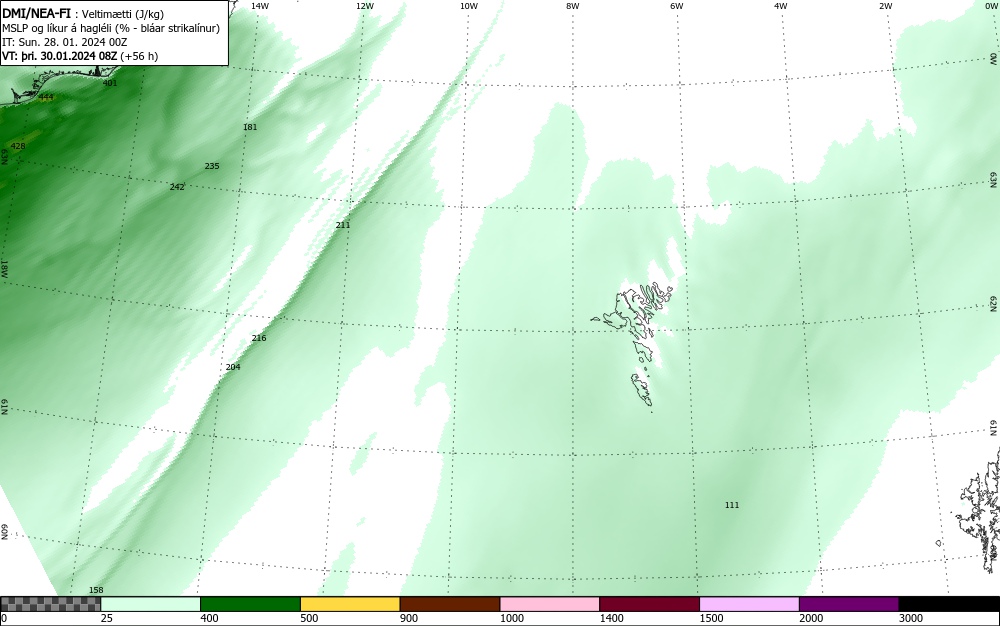Click the legend value 400
Screen dimensions: 1000x626
click(209, 618)
